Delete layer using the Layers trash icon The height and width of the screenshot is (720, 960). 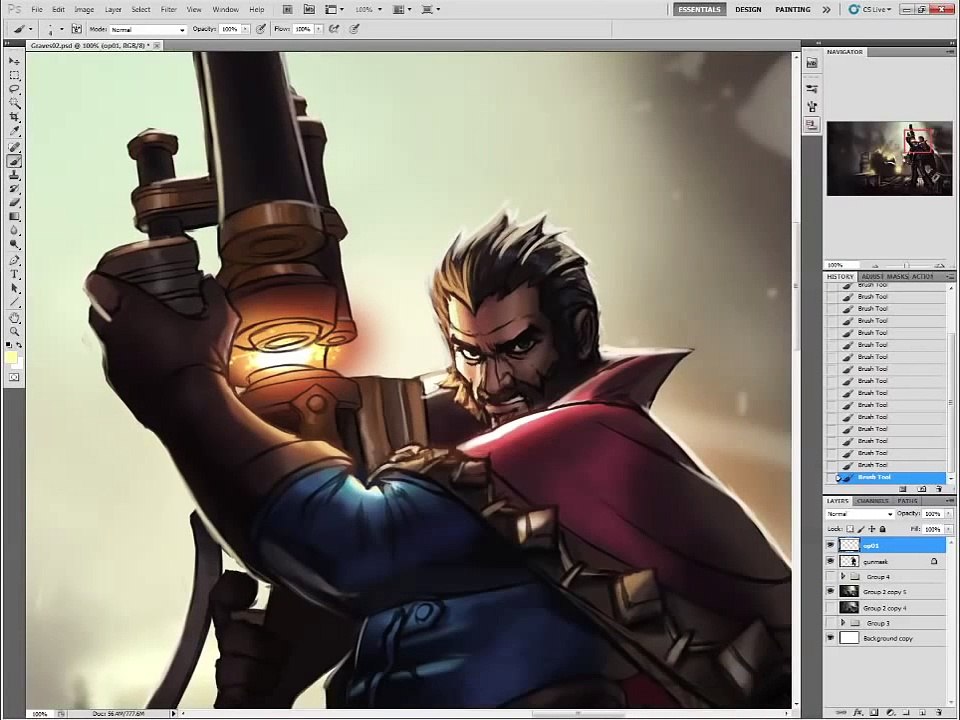[x=939, y=712]
